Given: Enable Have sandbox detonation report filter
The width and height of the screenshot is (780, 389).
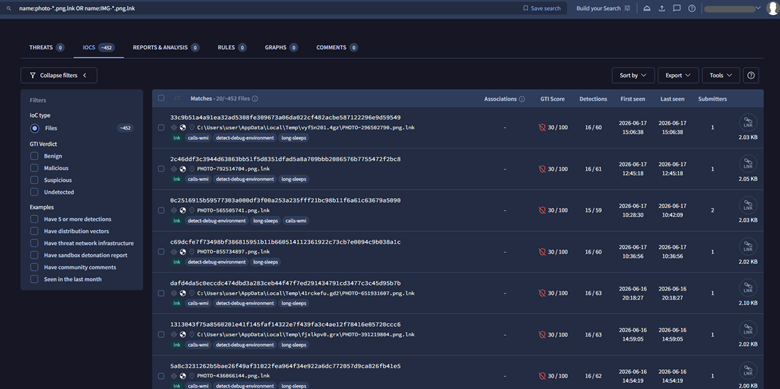Looking at the screenshot, I should (34, 255).
